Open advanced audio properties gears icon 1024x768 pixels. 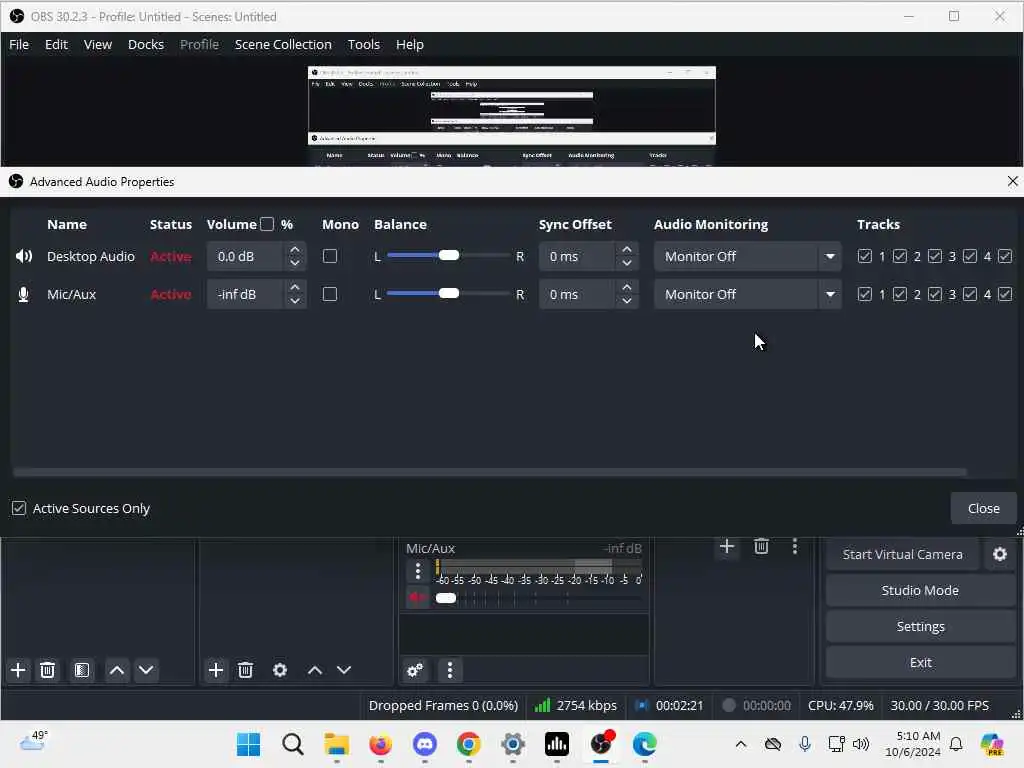pos(415,670)
